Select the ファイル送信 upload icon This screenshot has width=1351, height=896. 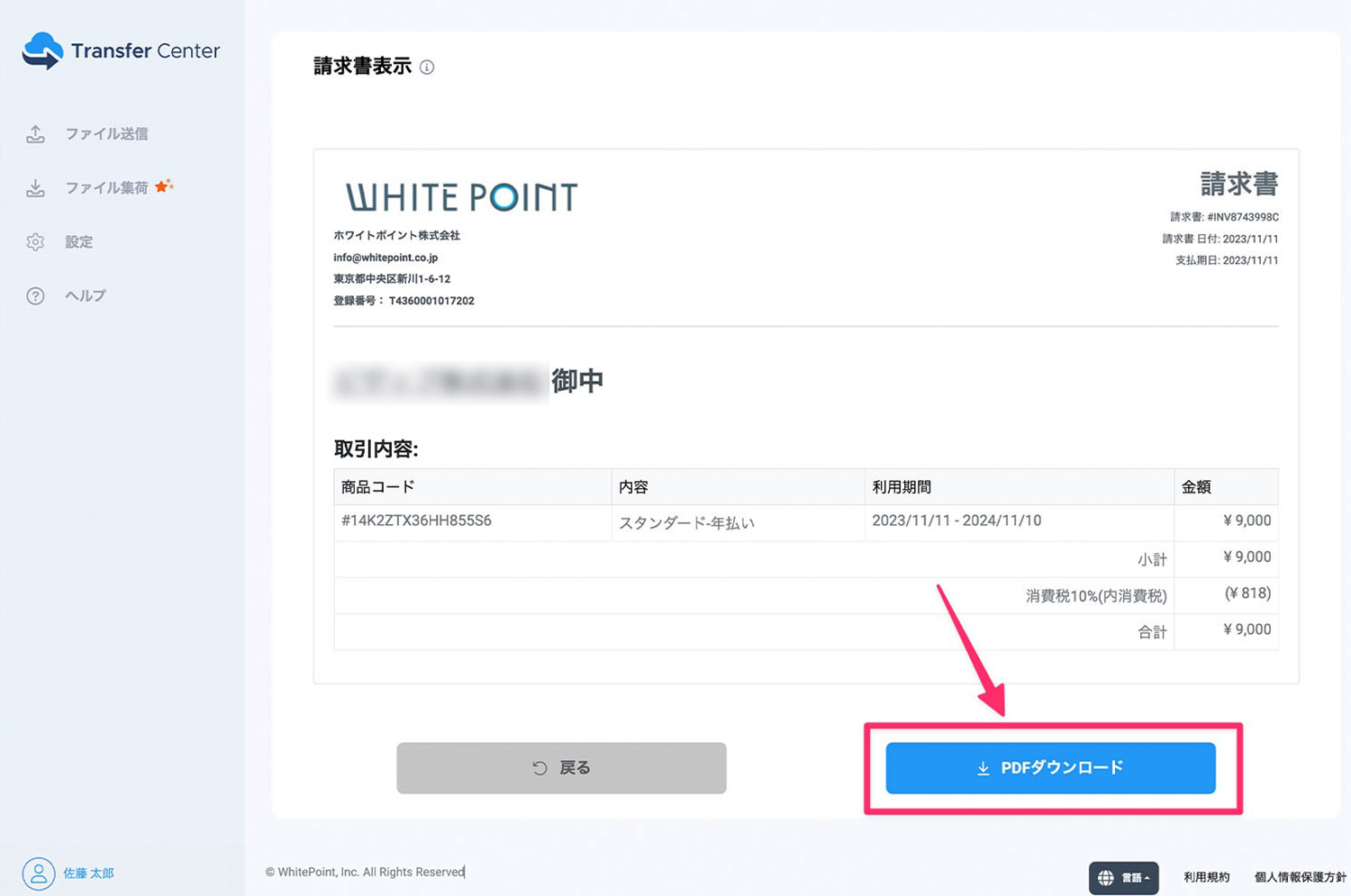pyautogui.click(x=35, y=133)
